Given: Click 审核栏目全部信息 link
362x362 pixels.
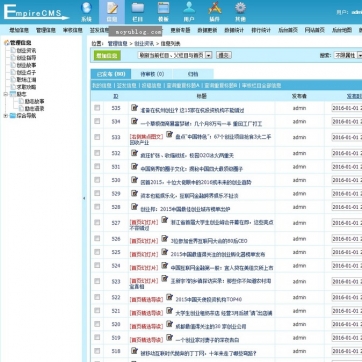Looking at the screenshot, I should click(x=261, y=86).
